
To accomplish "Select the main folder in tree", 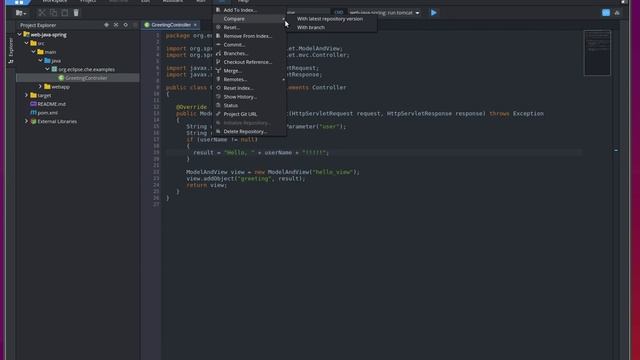I will [x=50, y=52].
